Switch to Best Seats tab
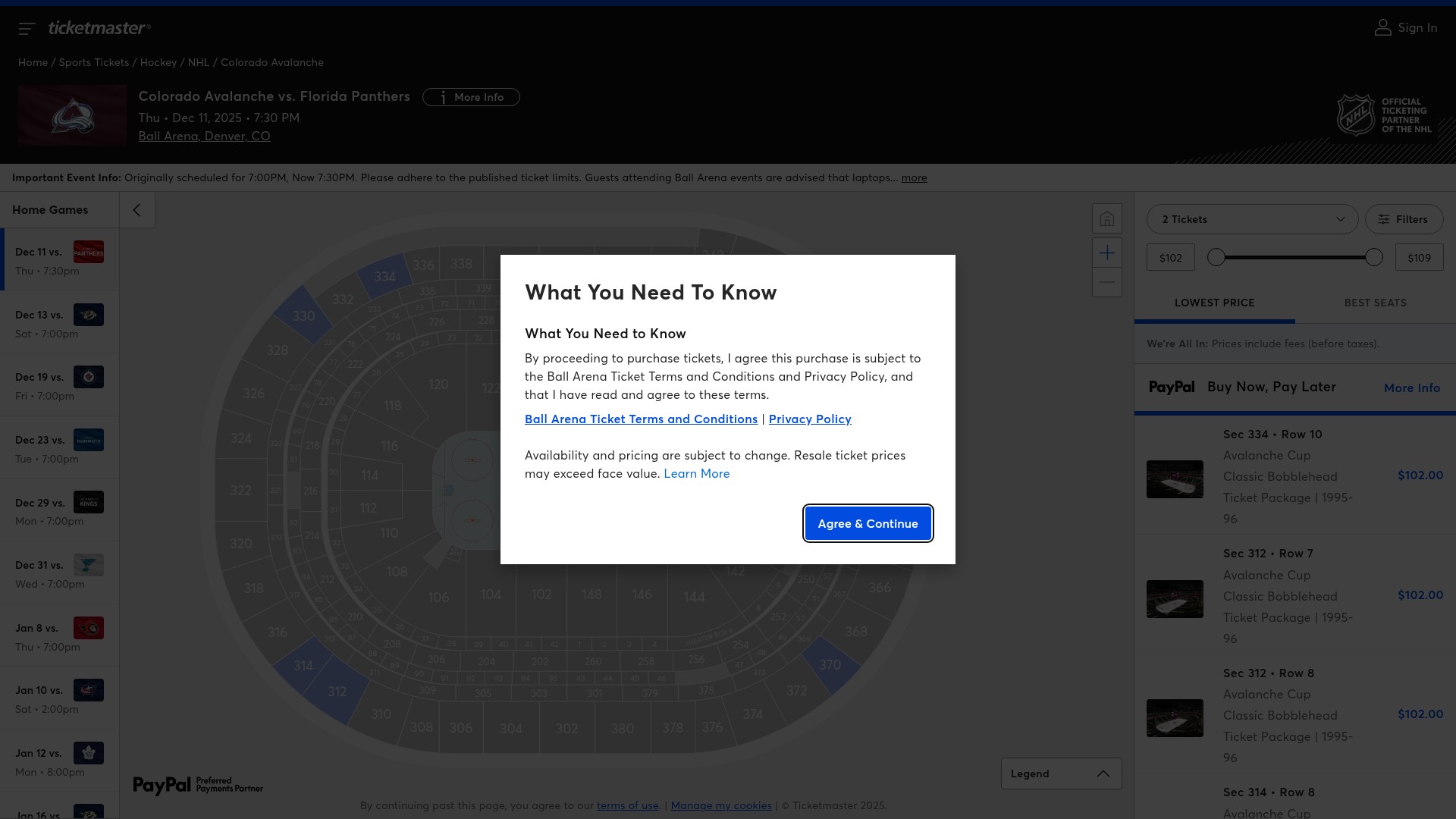Image resolution: width=1456 pixels, height=819 pixels. point(1375,303)
